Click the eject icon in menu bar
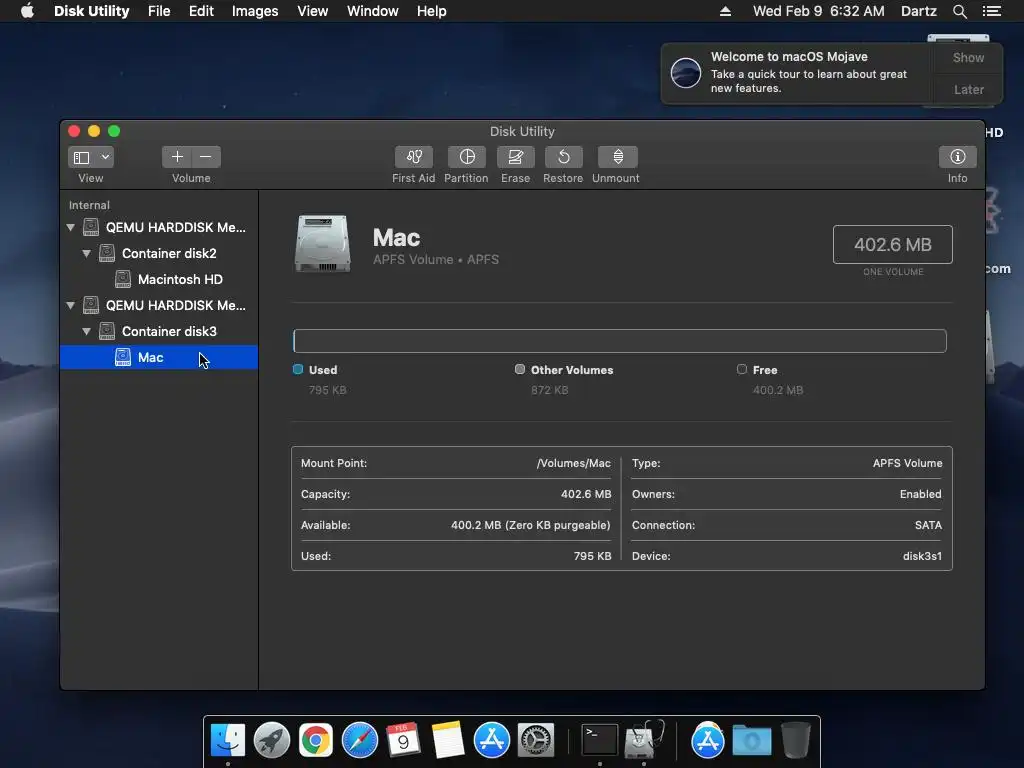Screen dimensions: 1024x768 [x=725, y=11]
